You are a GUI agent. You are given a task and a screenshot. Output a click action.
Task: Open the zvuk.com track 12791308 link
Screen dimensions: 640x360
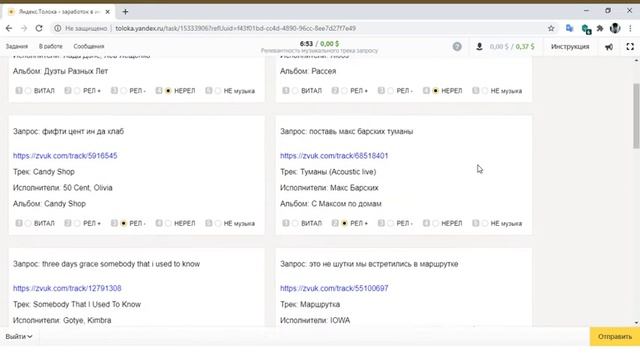67,288
